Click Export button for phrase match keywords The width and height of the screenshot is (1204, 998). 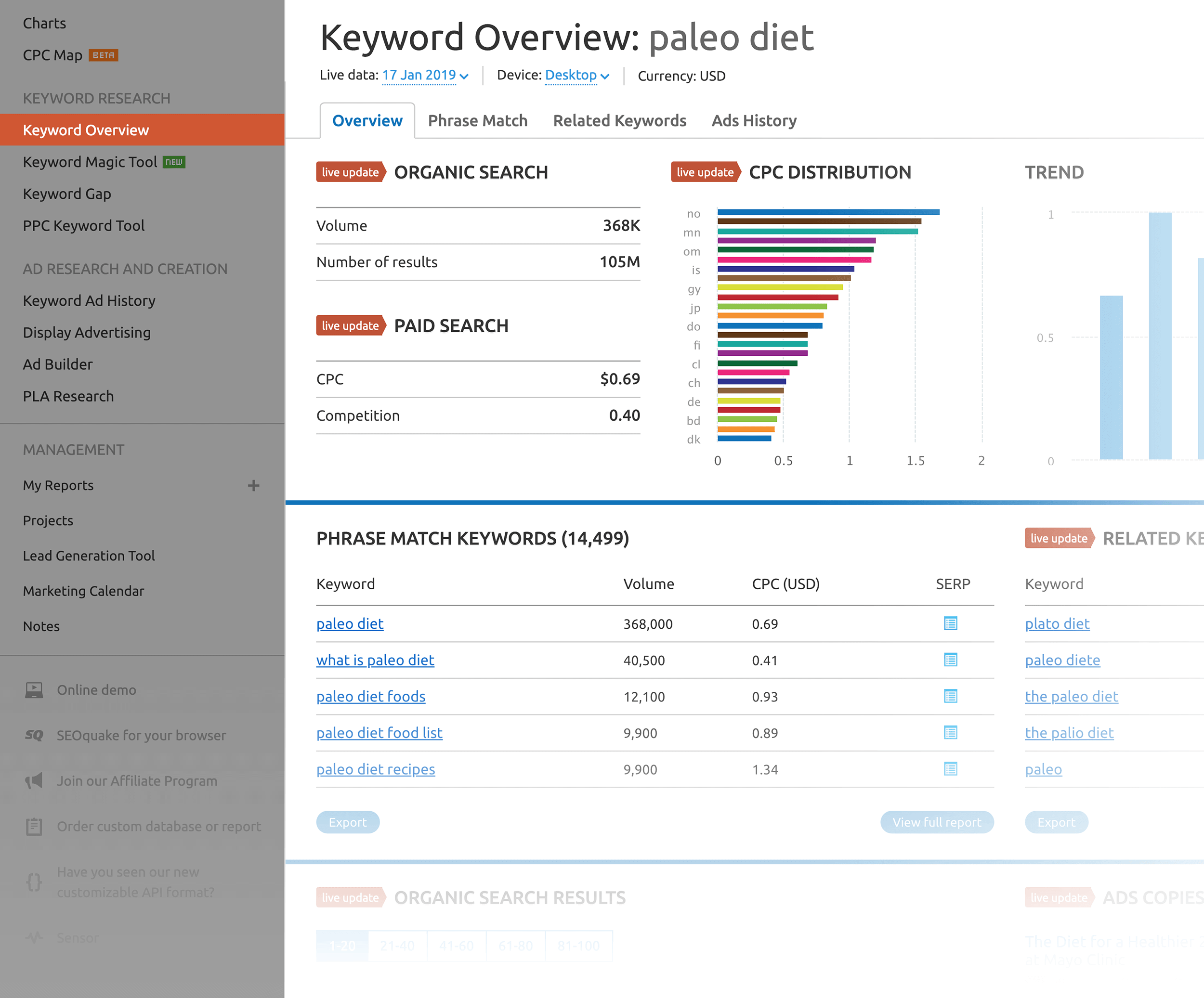pyautogui.click(x=347, y=822)
